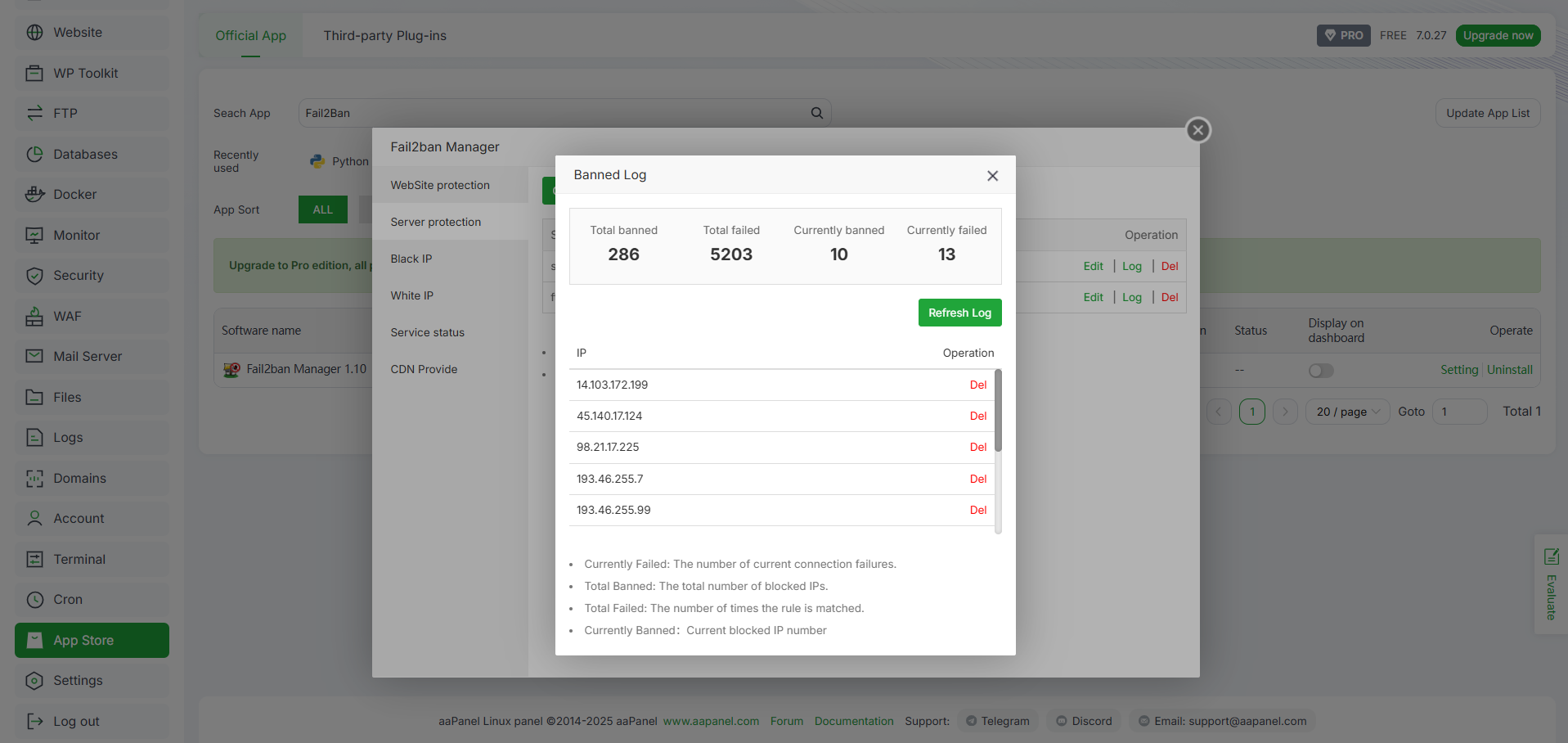The image size is (1568, 743).
Task: Go to next page arrow
Action: [x=1285, y=412]
